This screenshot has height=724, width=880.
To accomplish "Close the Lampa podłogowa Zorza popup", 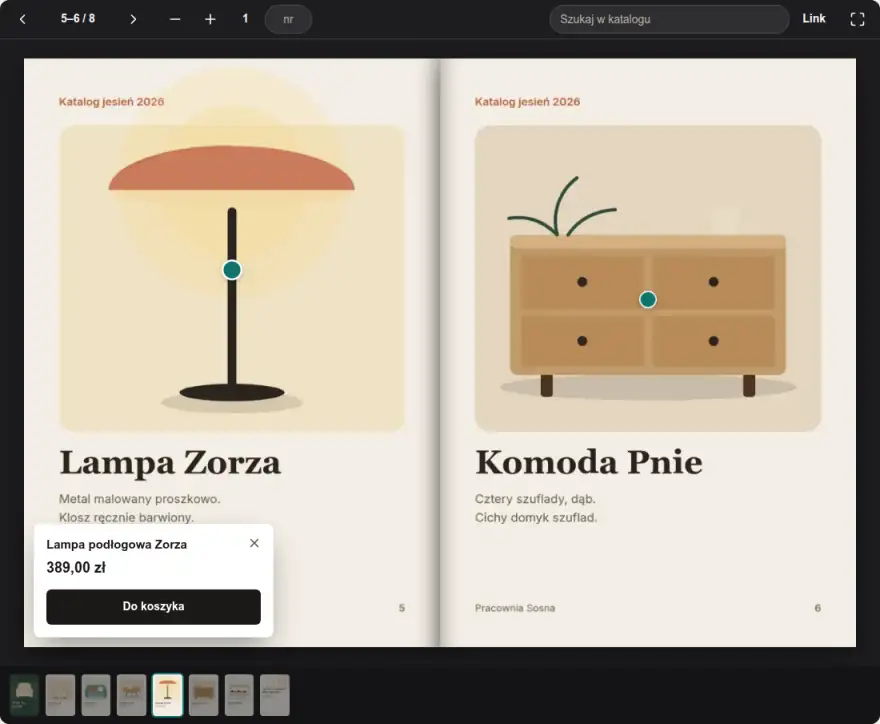I will 254,543.
